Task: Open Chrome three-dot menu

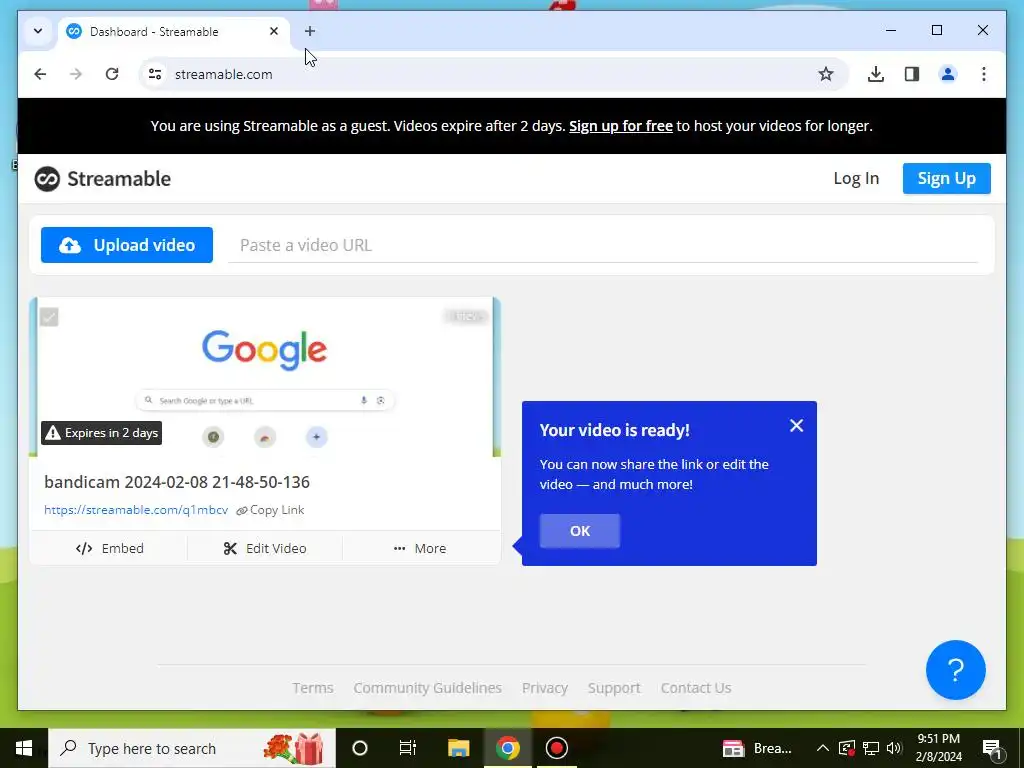Action: (984, 74)
